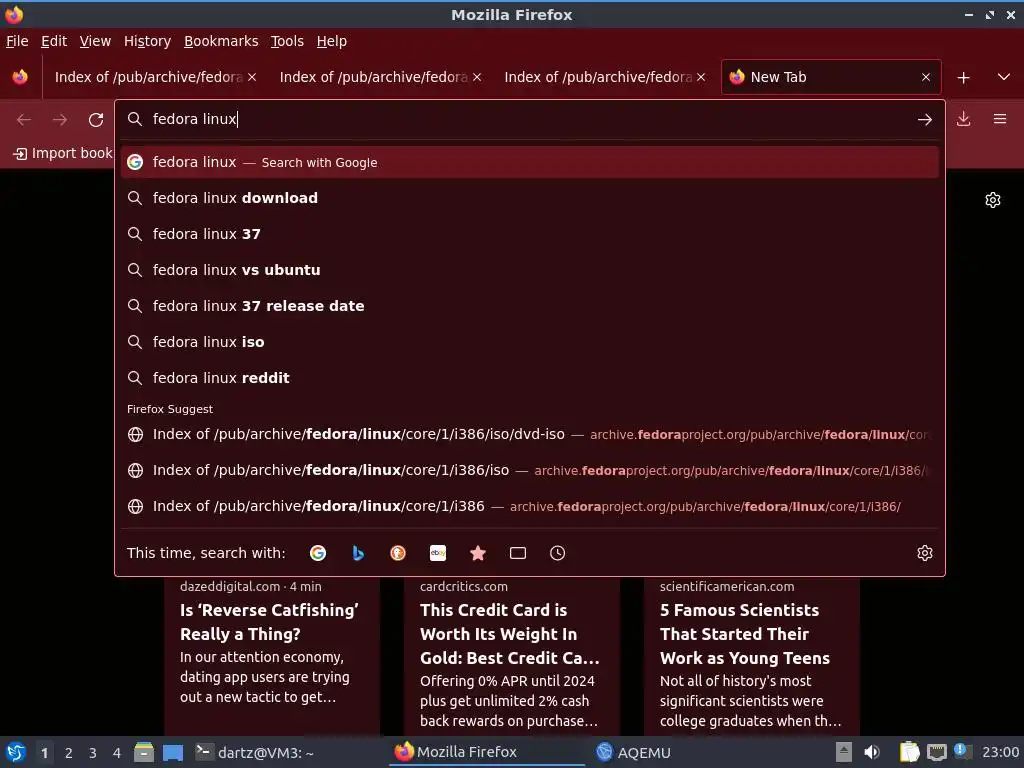The width and height of the screenshot is (1024, 768).
Task: Open the taskbar start menu icon
Action: point(16,752)
